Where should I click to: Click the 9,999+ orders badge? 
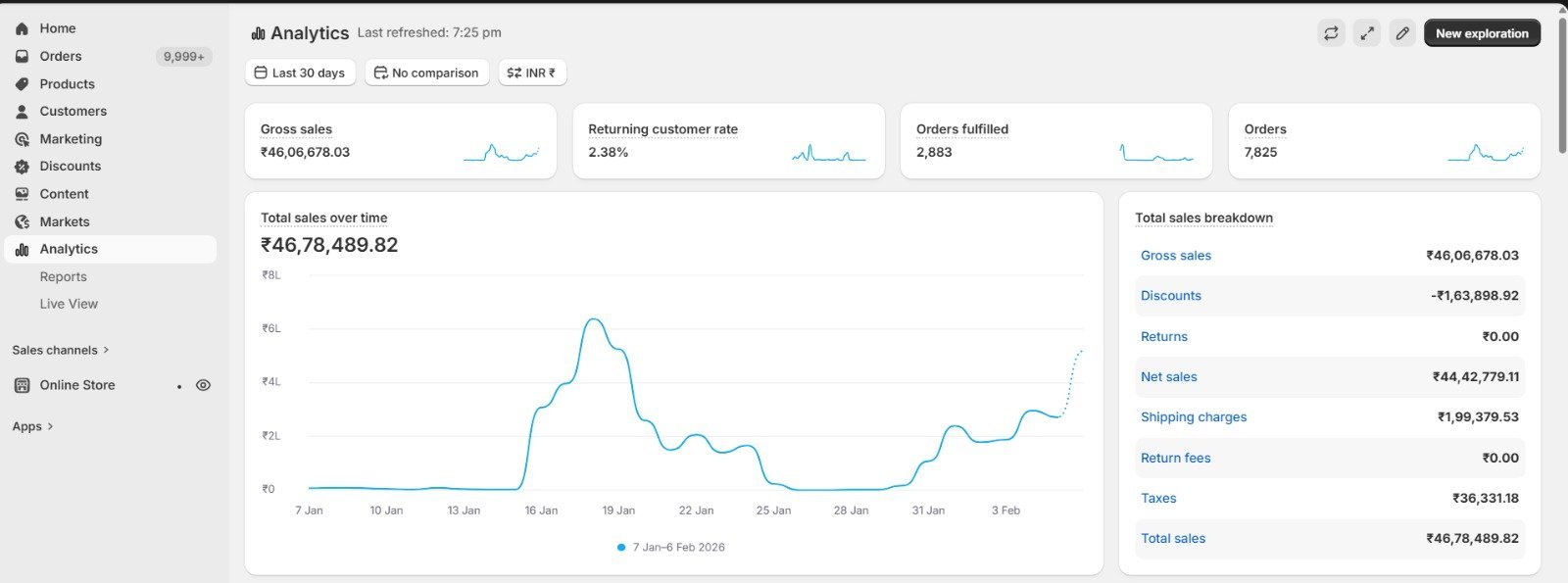tap(184, 57)
